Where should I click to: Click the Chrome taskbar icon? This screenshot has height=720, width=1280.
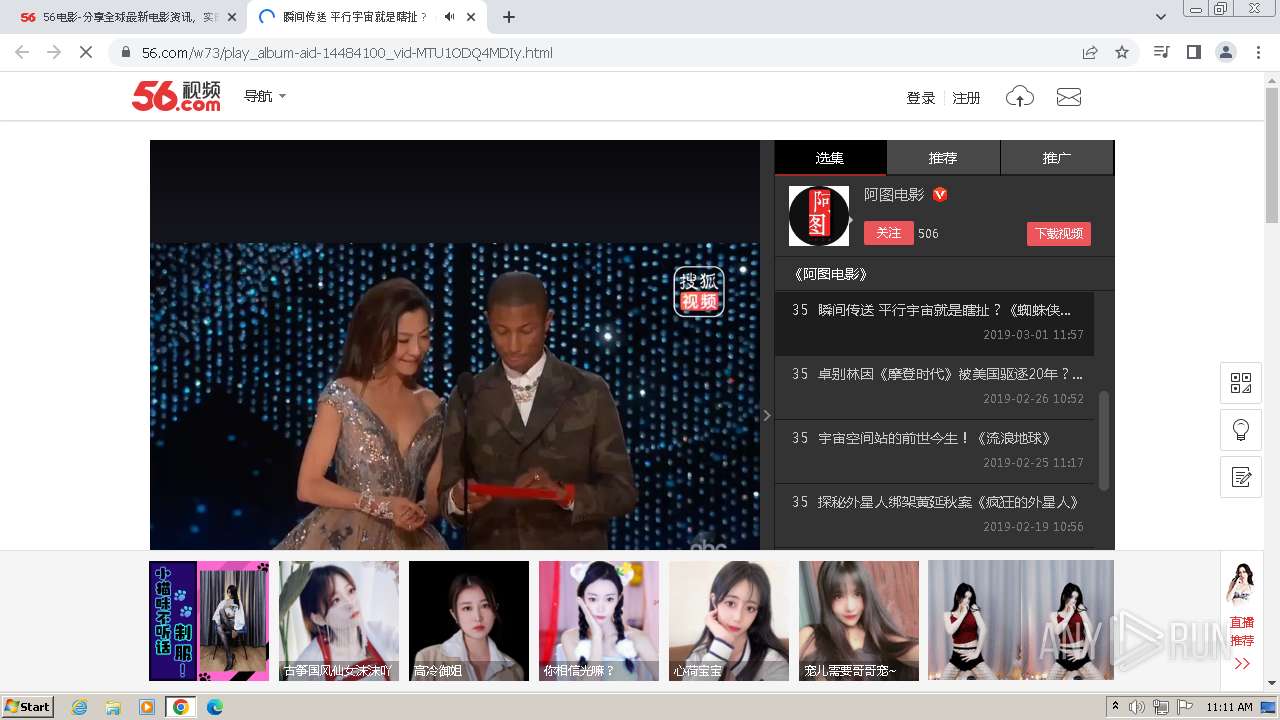click(181, 707)
